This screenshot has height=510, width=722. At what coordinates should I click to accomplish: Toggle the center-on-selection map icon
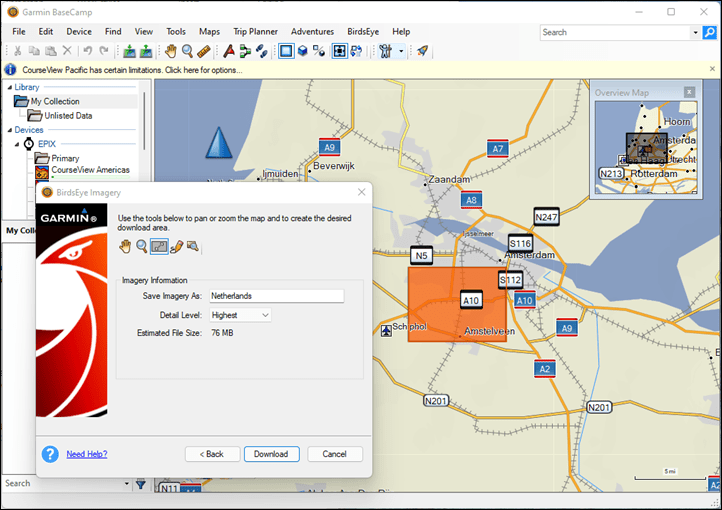339,51
